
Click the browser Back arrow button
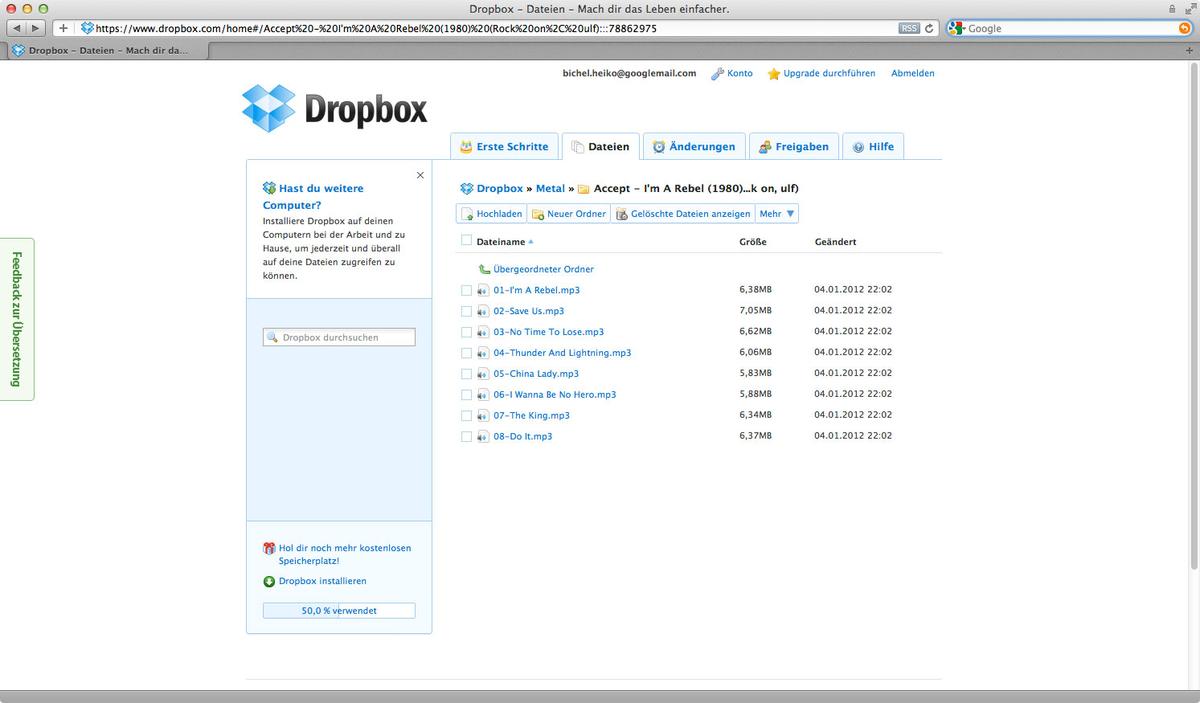(x=16, y=28)
